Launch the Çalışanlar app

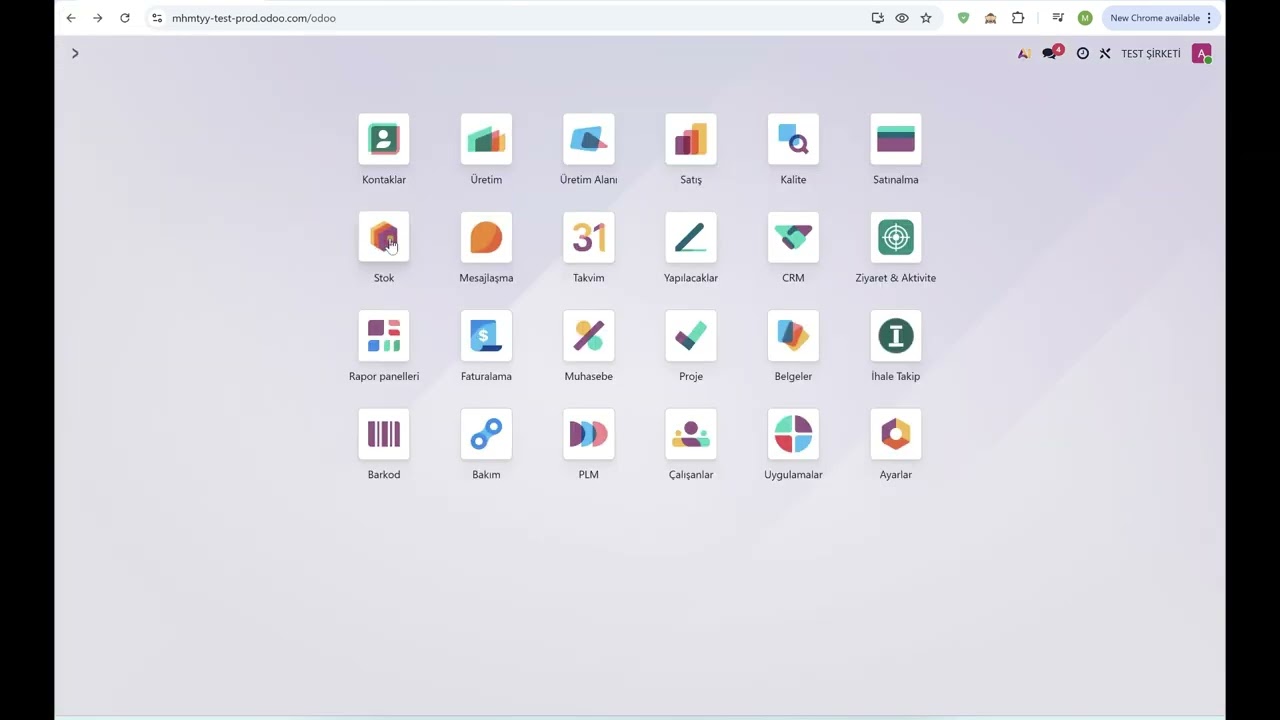pyautogui.click(x=691, y=434)
